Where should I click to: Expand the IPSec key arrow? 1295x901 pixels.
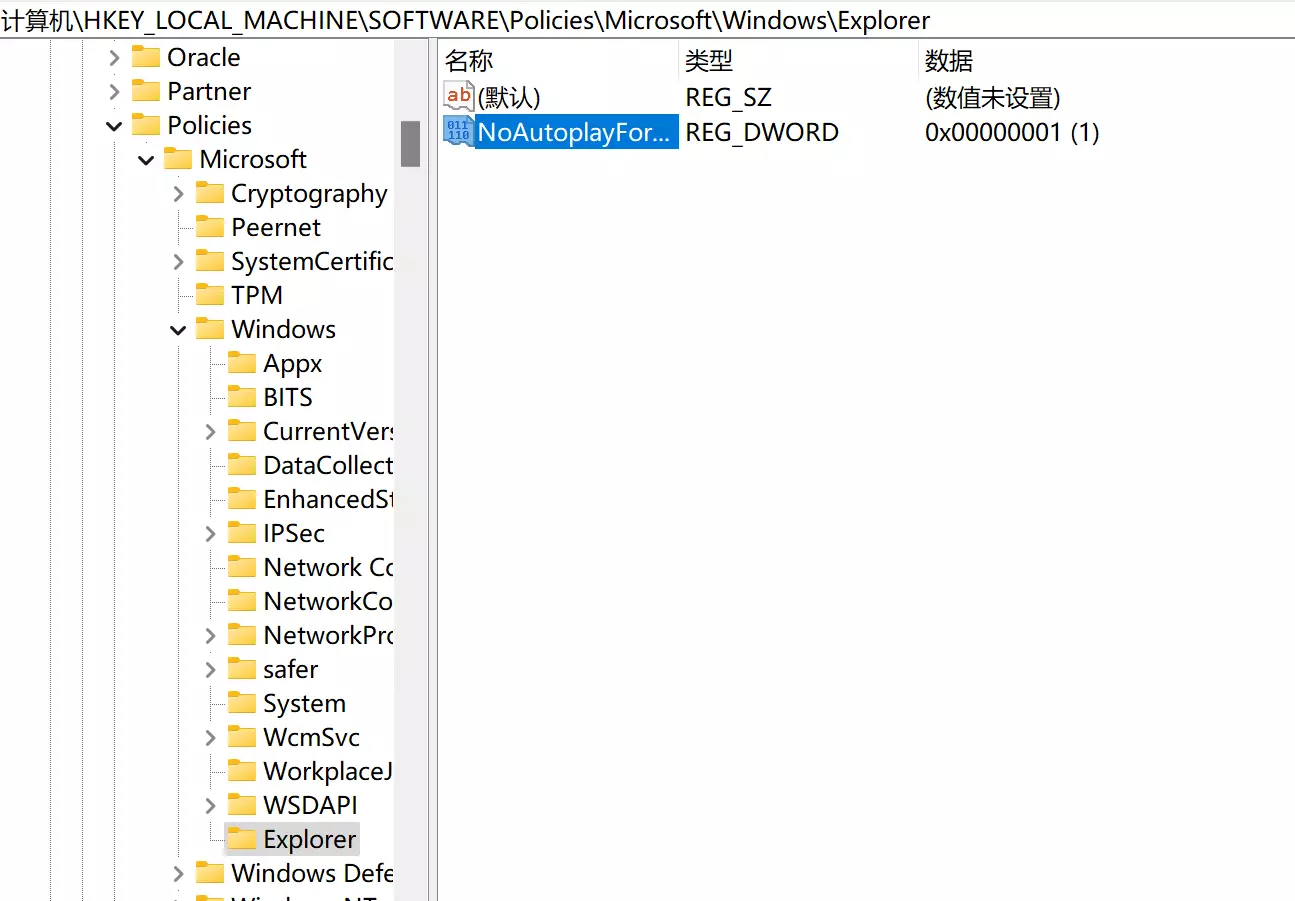point(210,533)
